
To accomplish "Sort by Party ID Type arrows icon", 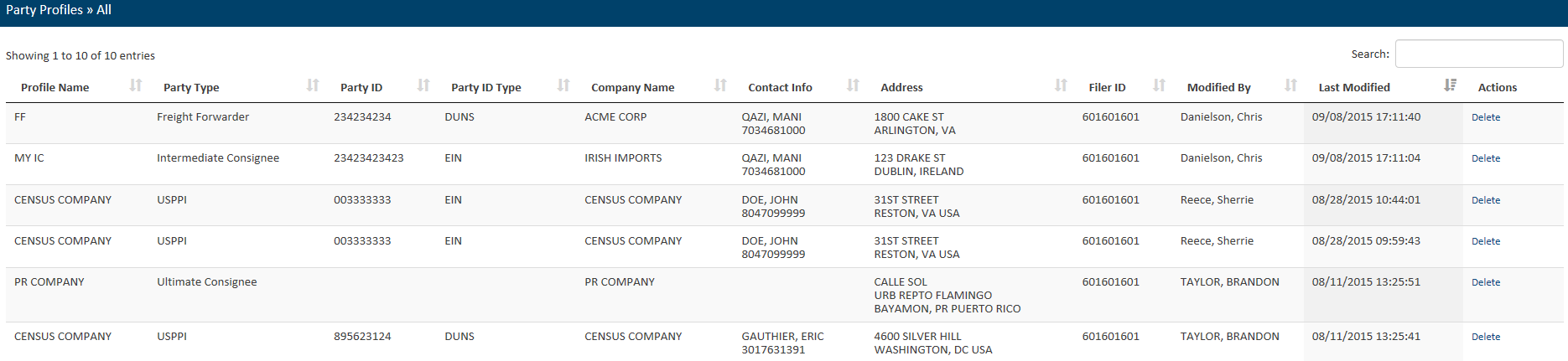I will 563,85.
